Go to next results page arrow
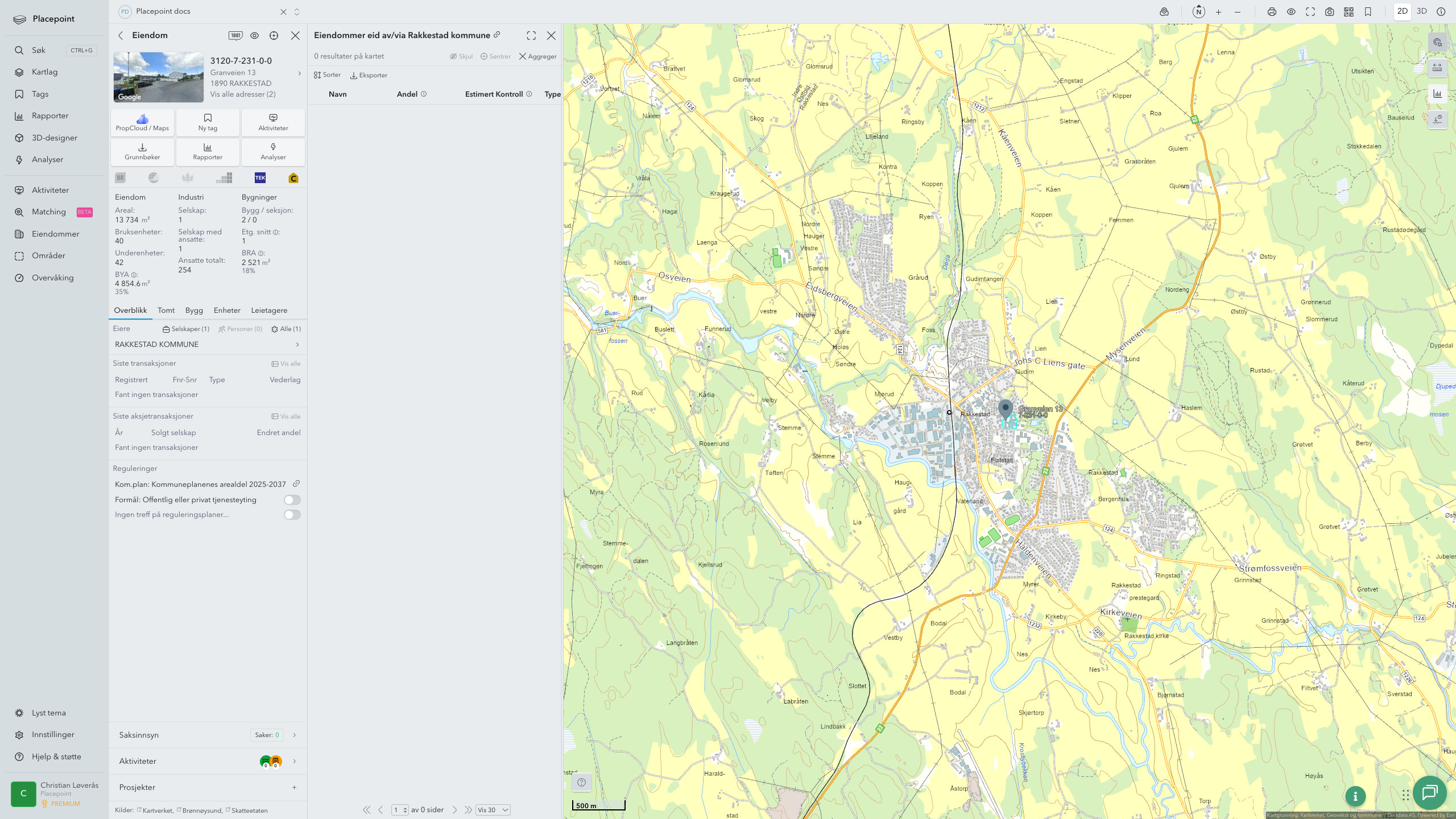 tap(454, 810)
